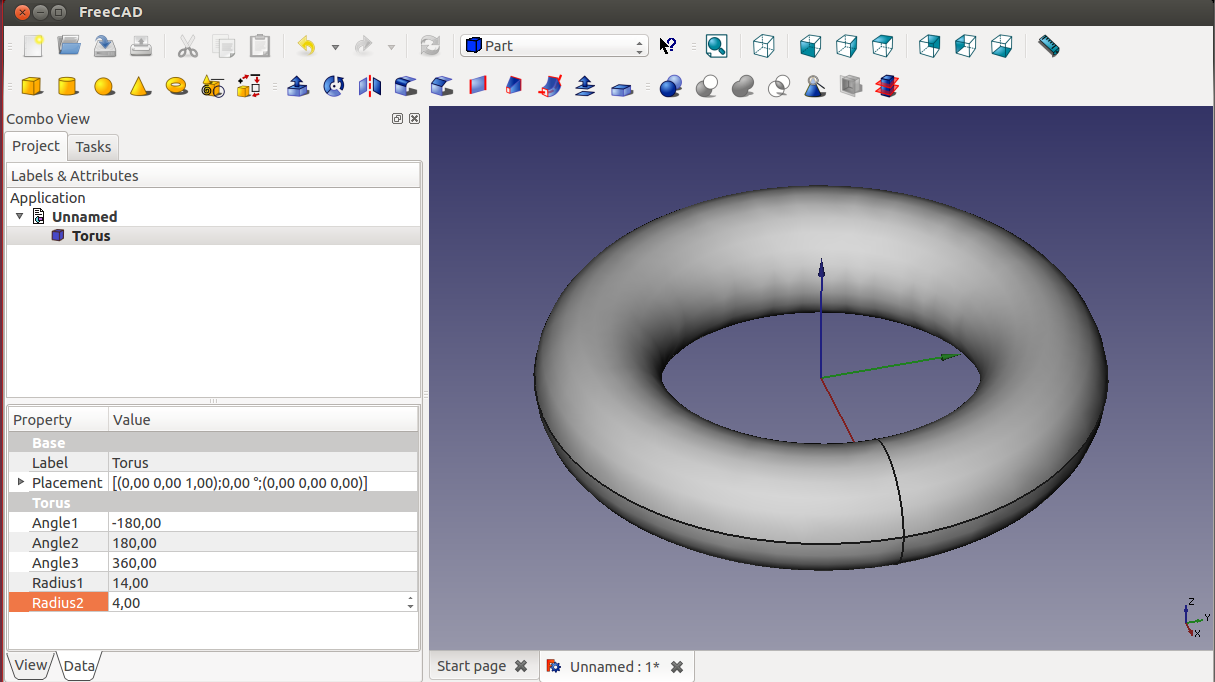This screenshot has height=682, width=1215.
Task: Open the measure distance ruler tool
Action: pos(1048,46)
